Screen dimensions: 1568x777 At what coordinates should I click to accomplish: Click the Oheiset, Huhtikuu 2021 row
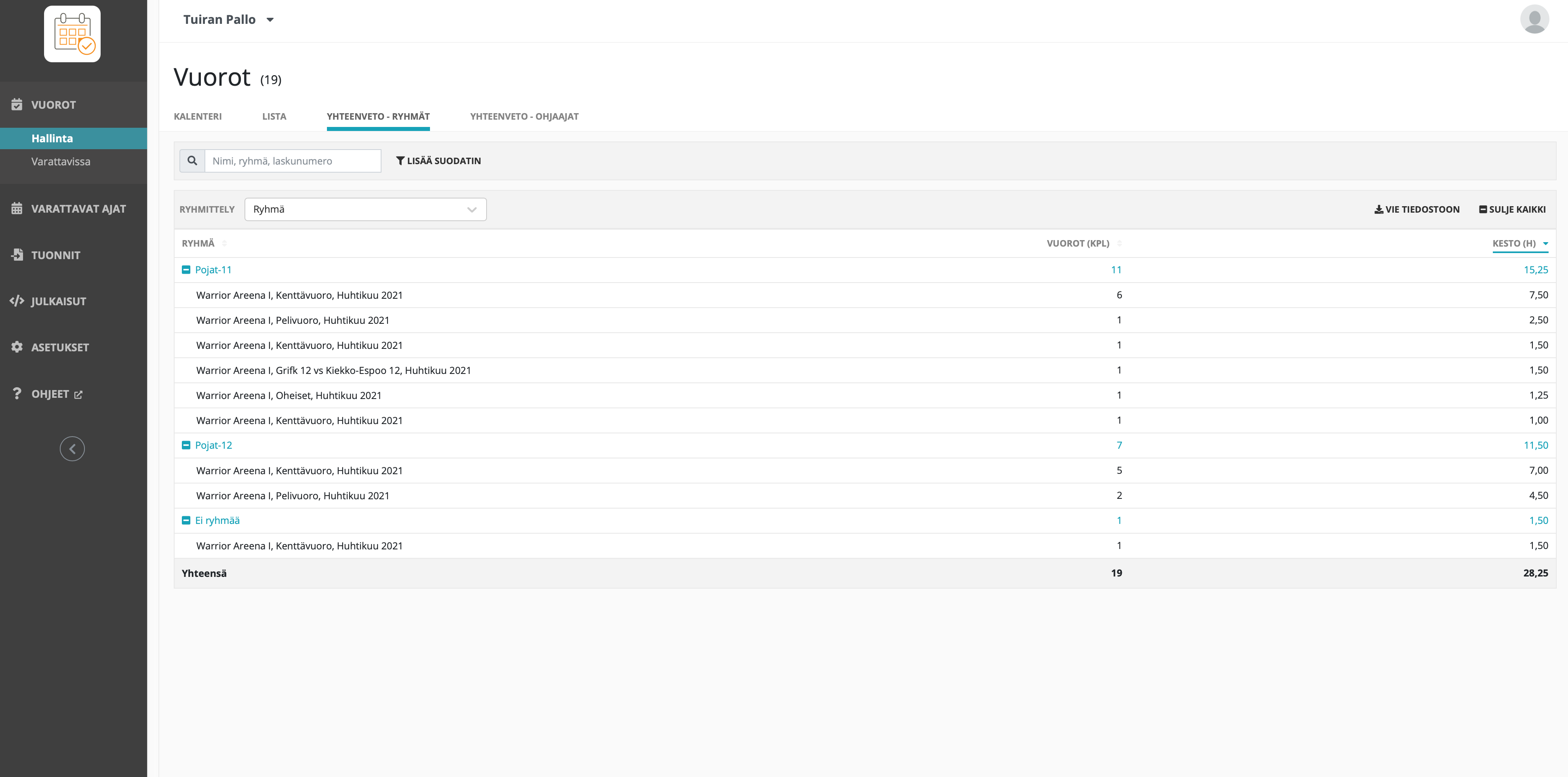coord(865,395)
